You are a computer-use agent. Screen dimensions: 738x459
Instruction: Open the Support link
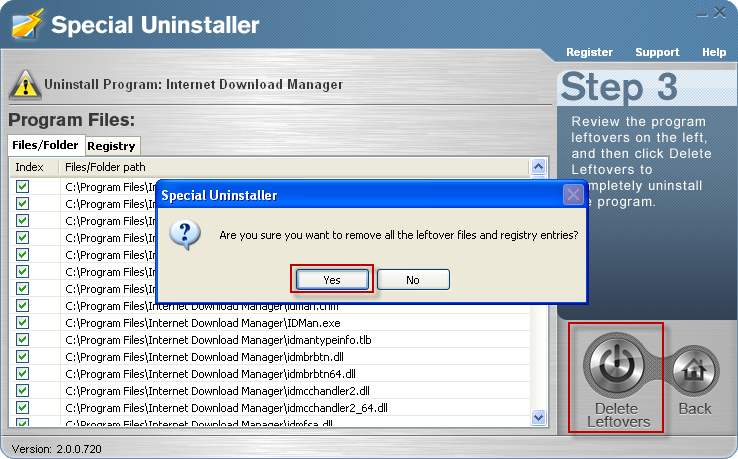(x=657, y=52)
